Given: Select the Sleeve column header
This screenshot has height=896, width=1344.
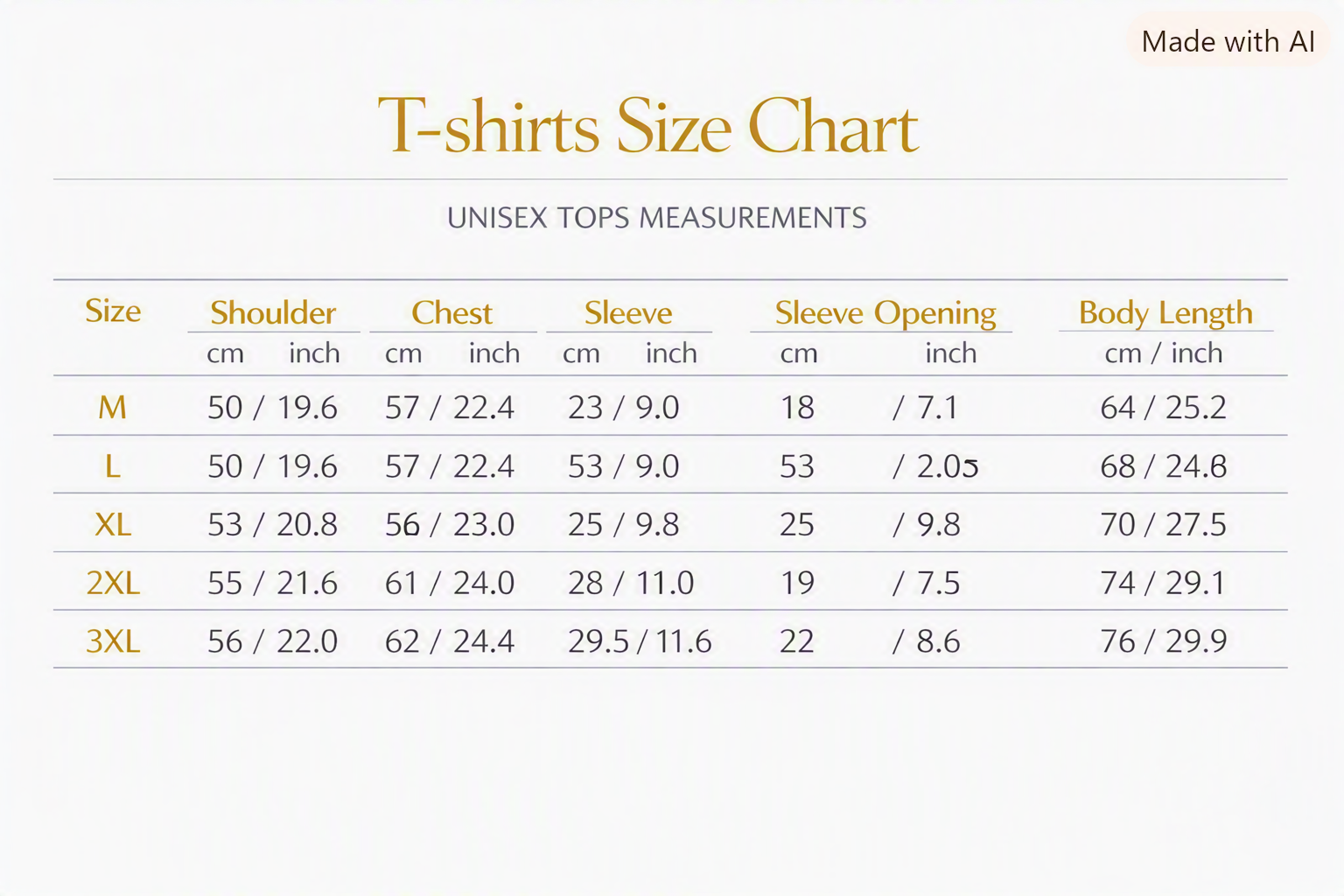Looking at the screenshot, I should (x=628, y=312).
